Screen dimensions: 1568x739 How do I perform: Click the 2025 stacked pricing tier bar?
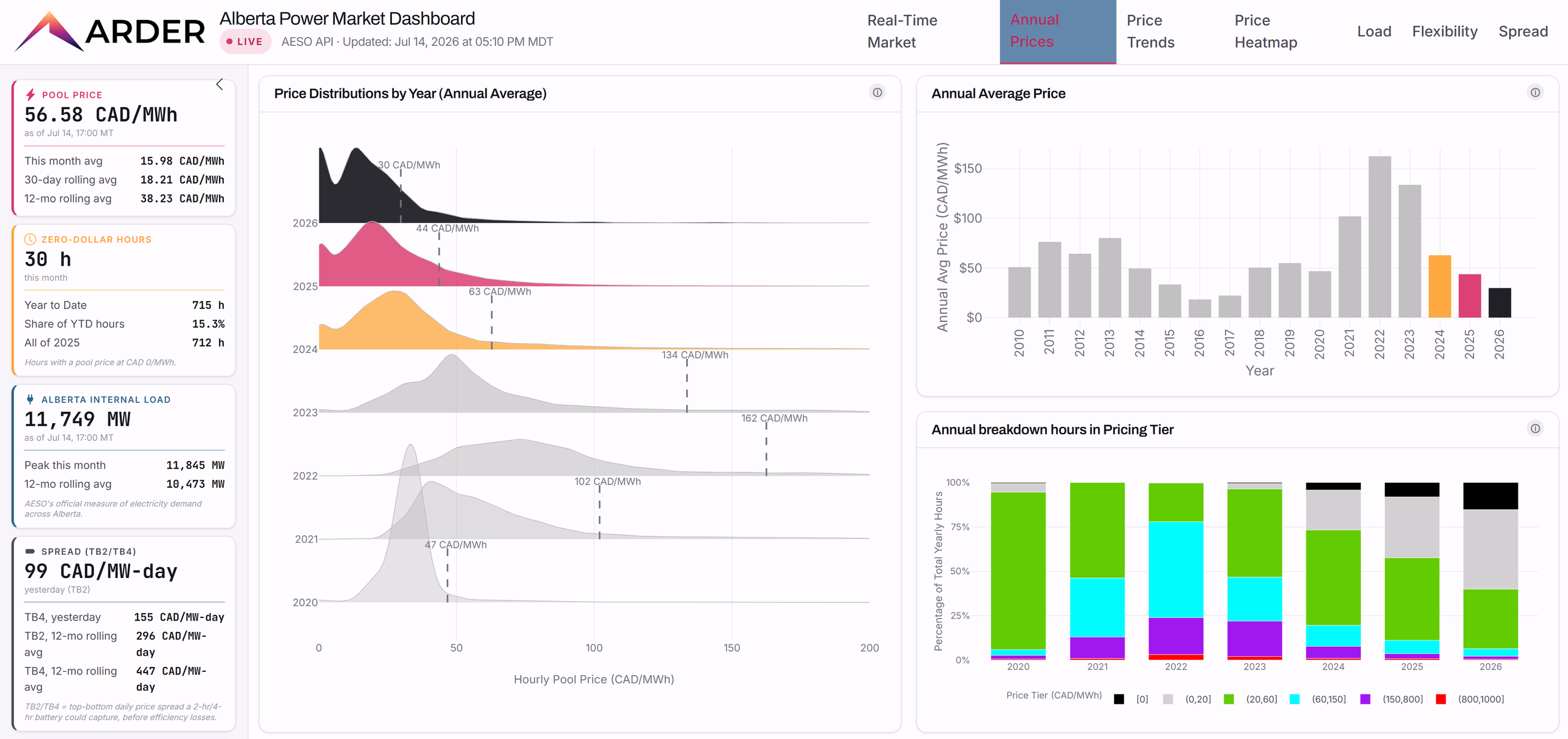tap(1412, 571)
